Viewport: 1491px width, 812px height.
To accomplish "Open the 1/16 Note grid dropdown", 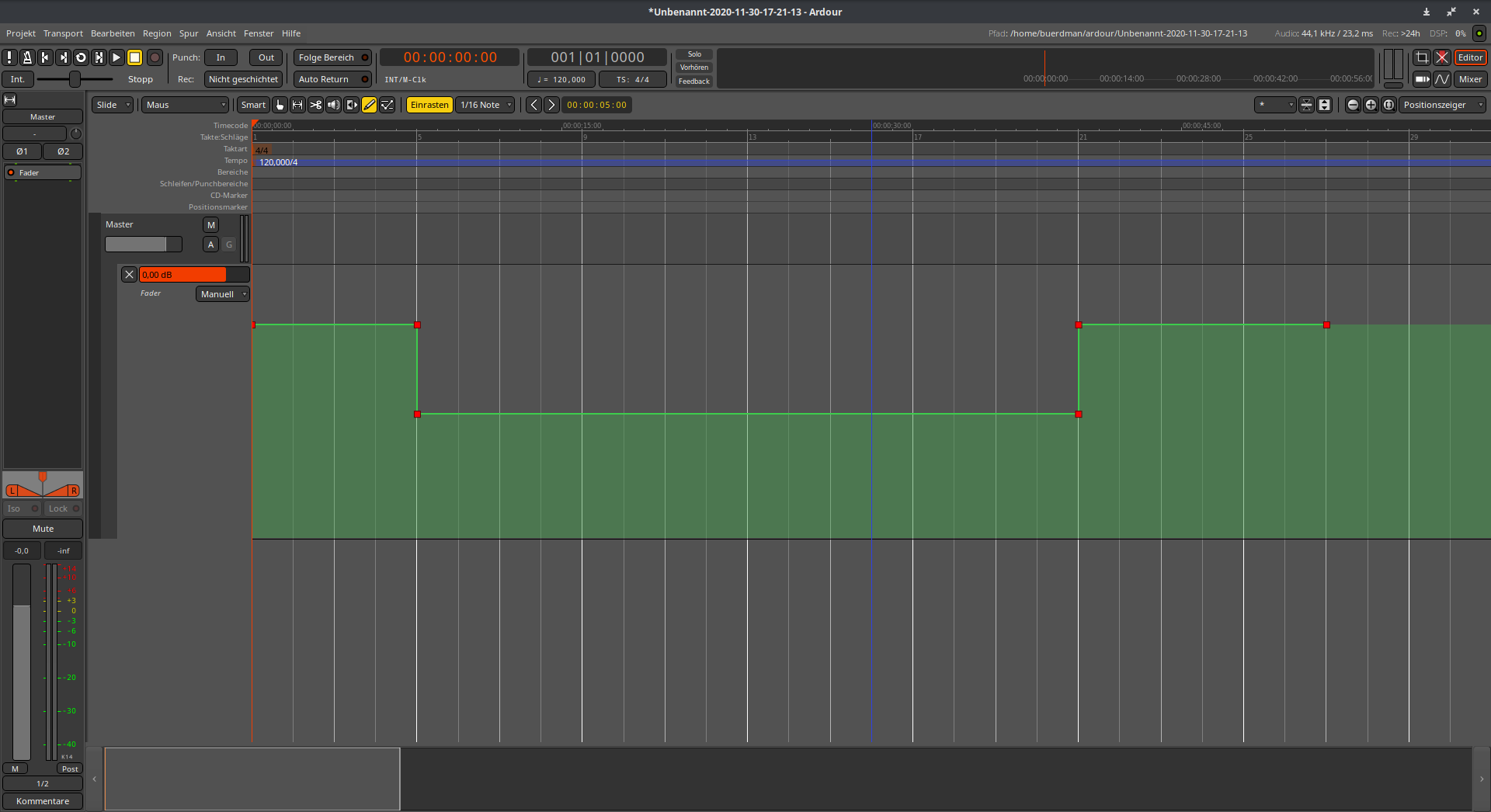I will coord(485,105).
